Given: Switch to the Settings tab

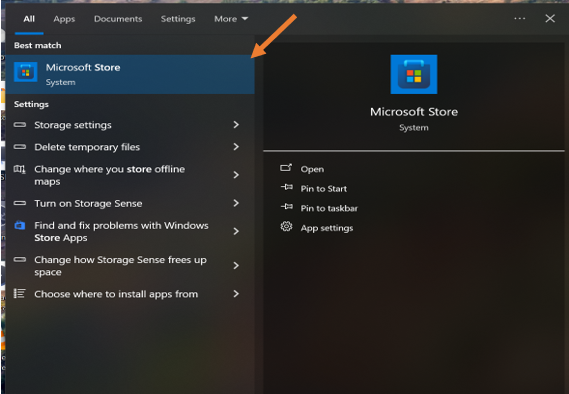Looking at the screenshot, I should (x=178, y=19).
